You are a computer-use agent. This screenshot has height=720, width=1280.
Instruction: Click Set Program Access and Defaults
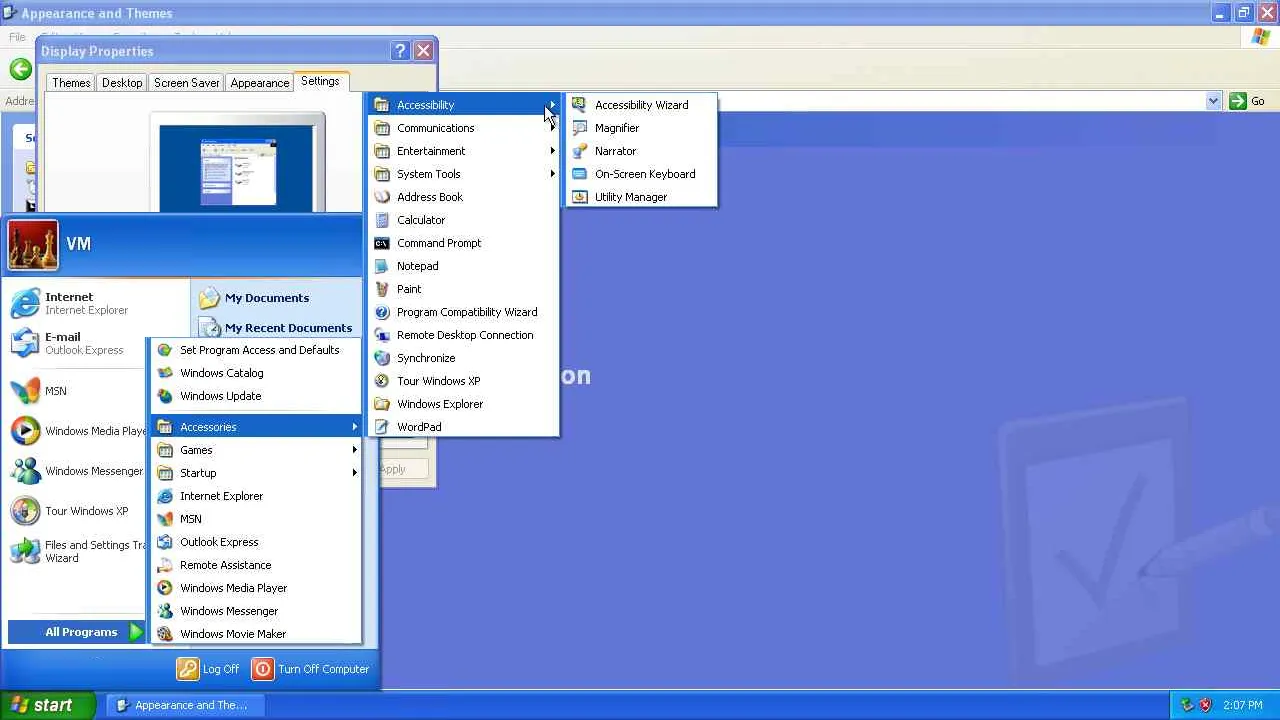click(256, 350)
